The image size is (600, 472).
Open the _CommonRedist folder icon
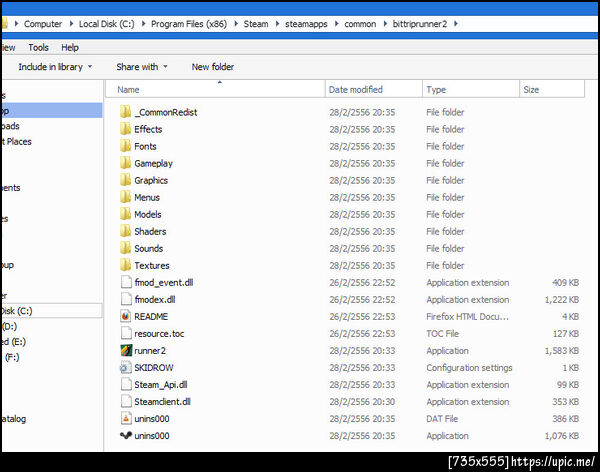coord(125,112)
